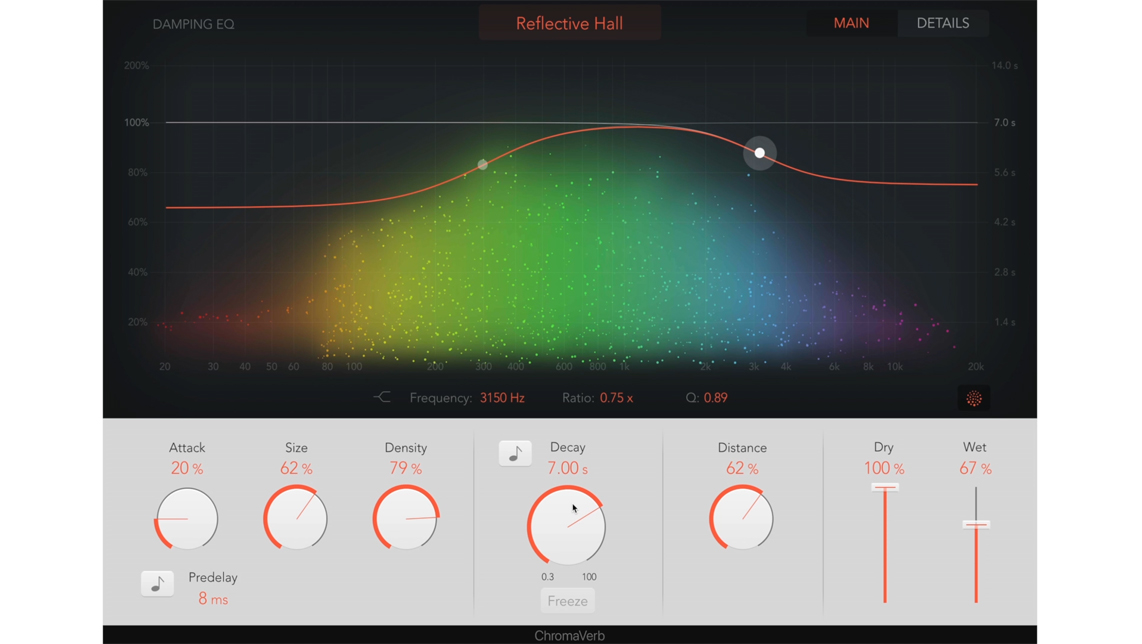Click the Attack knob
The width and height of the screenshot is (1142, 644).
187,519
